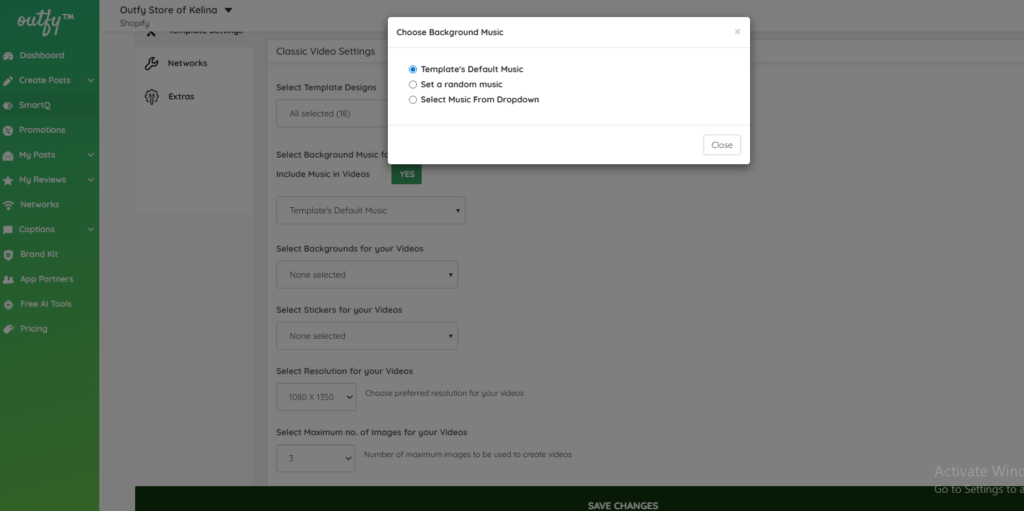Click the SmartQ sidebar icon
Screen dimensions: 1024x511
pos(9,105)
